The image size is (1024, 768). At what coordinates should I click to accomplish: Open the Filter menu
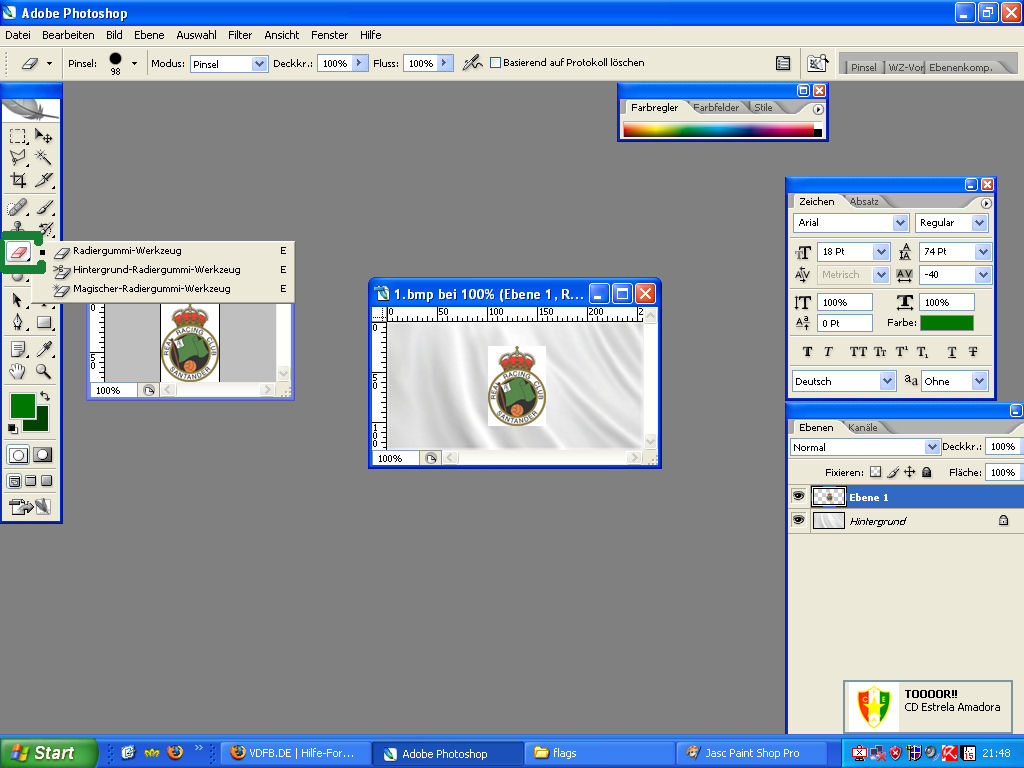240,35
